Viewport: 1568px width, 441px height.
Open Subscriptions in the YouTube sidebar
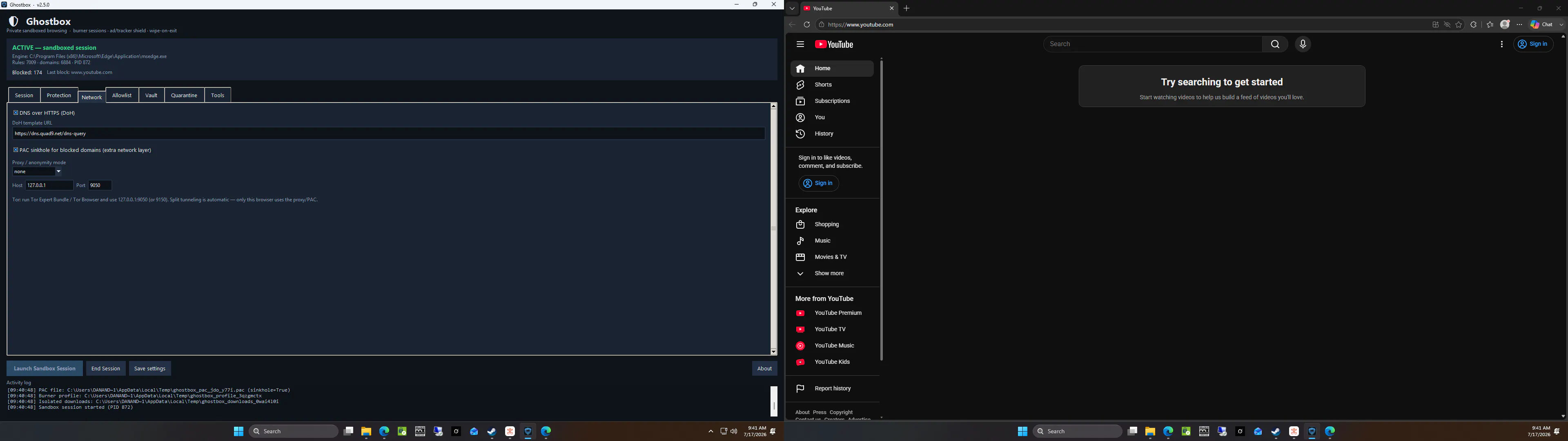pyautogui.click(x=831, y=101)
